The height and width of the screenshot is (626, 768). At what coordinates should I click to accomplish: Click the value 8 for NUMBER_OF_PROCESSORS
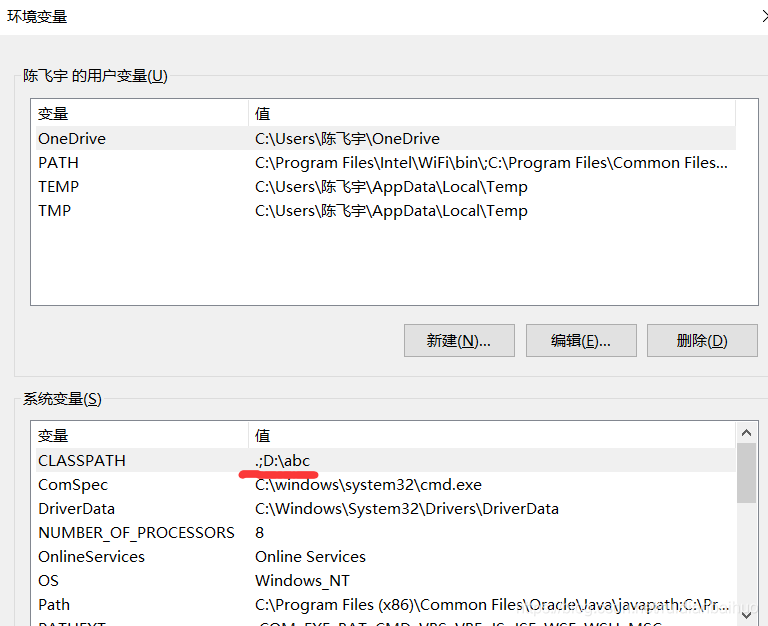coord(260,532)
